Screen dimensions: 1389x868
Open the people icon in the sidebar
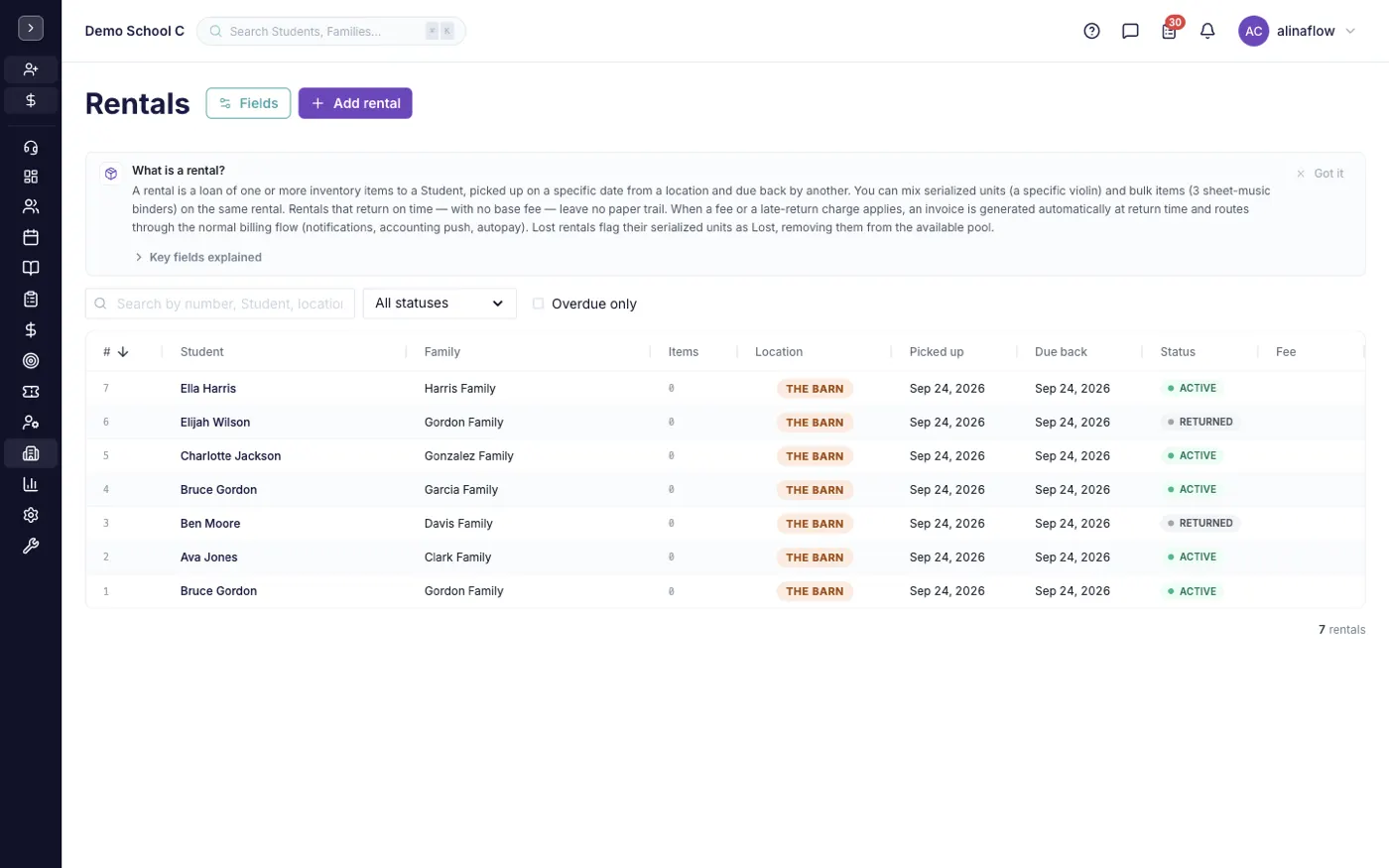click(31, 206)
